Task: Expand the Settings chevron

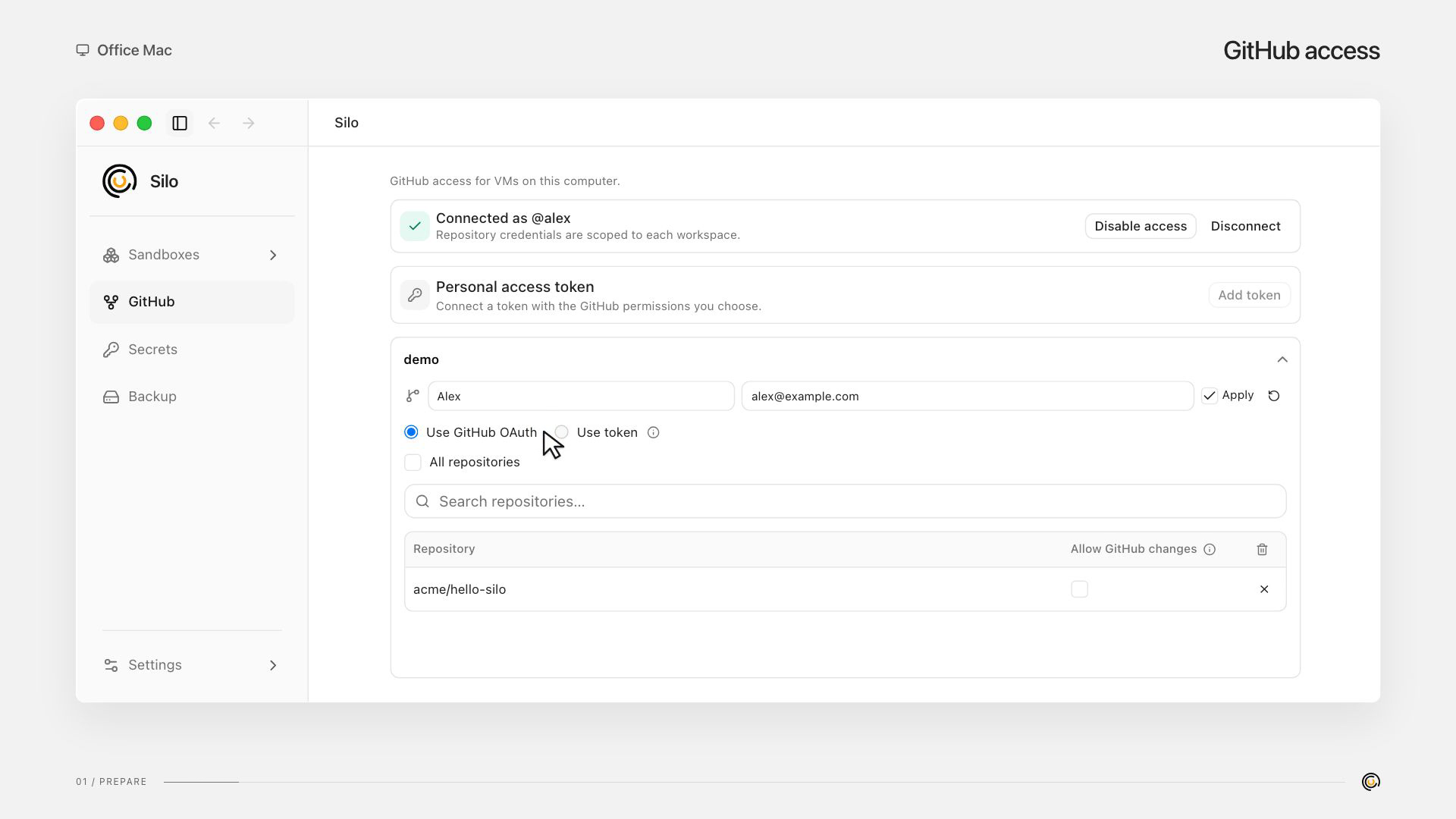Action: click(273, 665)
